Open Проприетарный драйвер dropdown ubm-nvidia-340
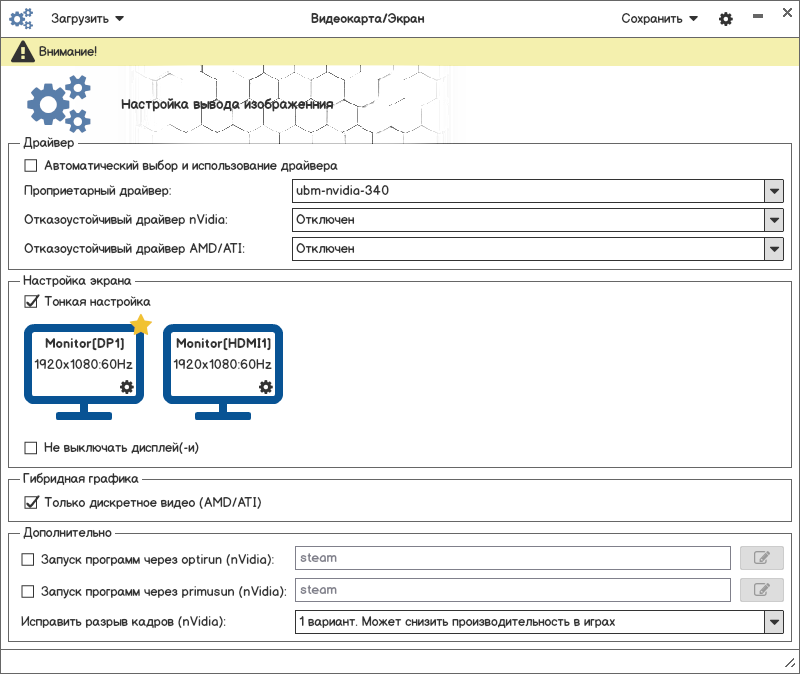This screenshot has width=800, height=674. click(537, 191)
